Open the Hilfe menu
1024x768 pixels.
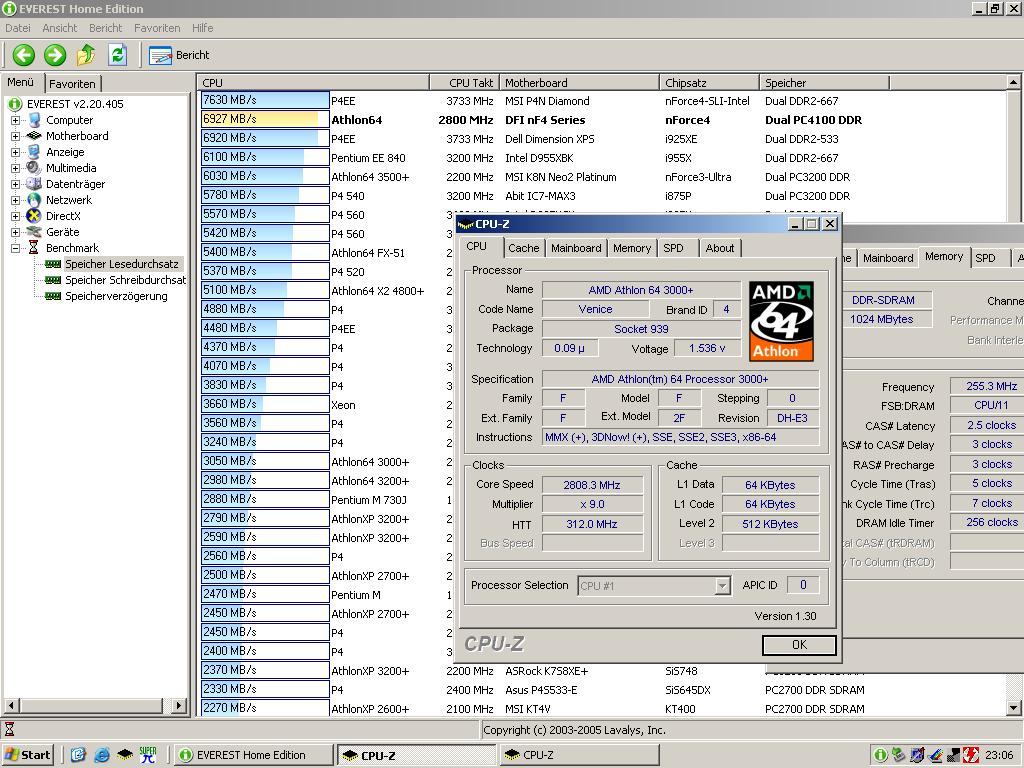click(x=202, y=28)
